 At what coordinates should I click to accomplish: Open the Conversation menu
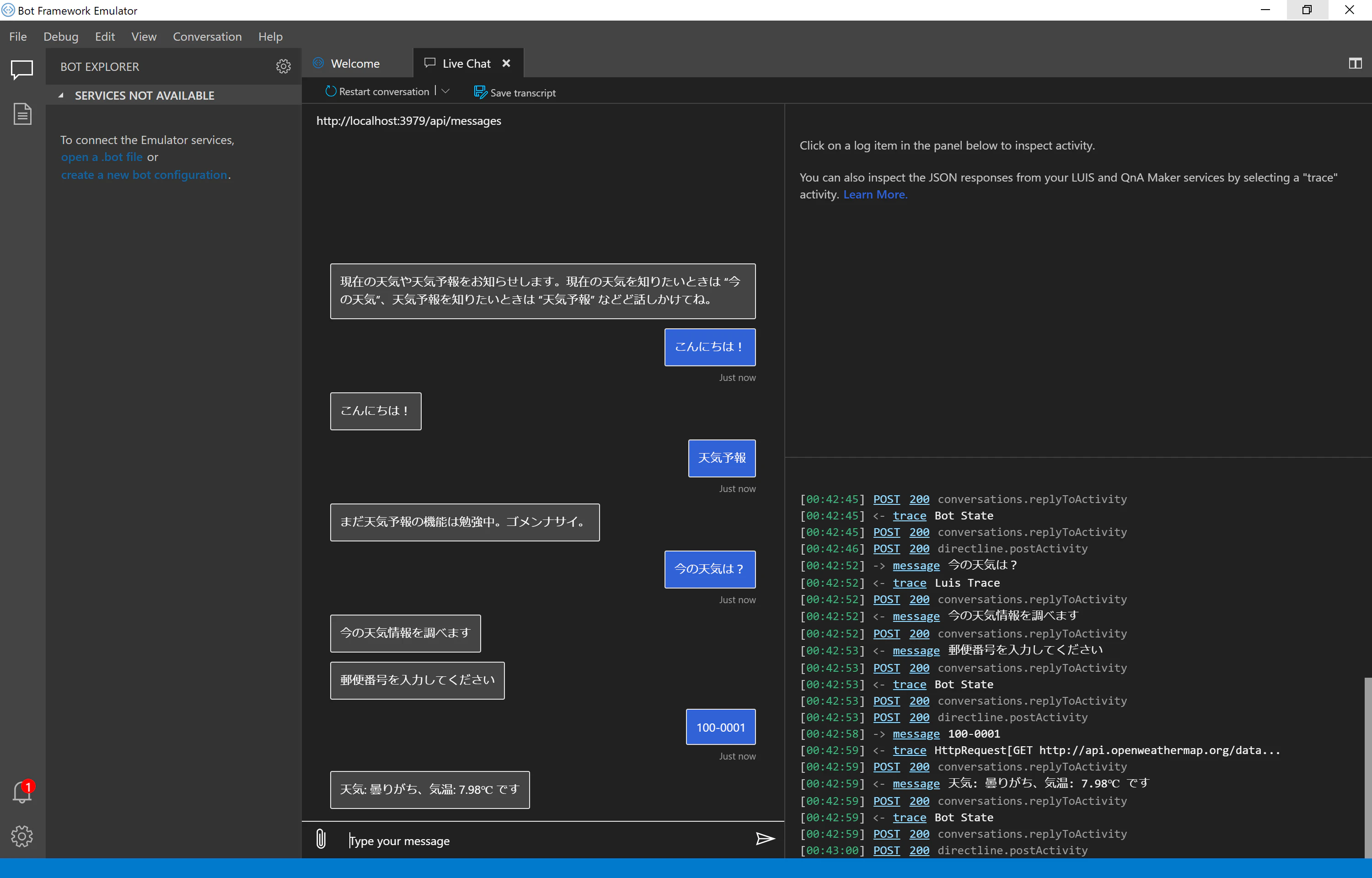tap(208, 37)
